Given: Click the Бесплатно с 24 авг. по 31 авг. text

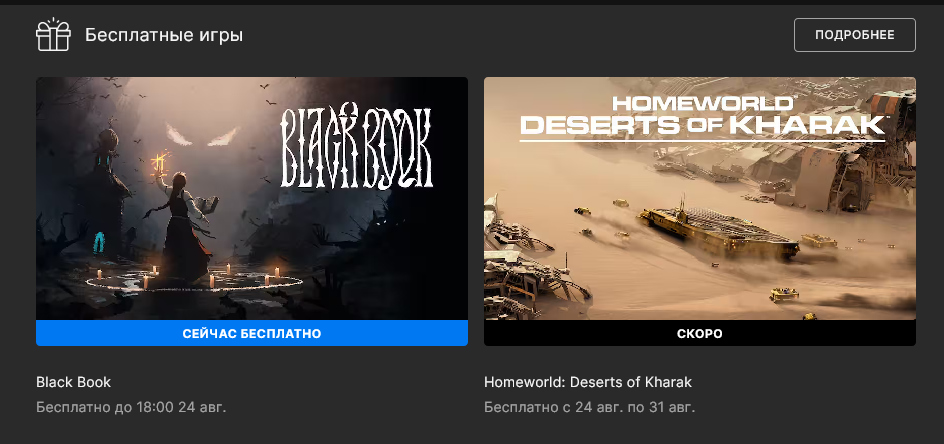Looking at the screenshot, I should pos(589,407).
